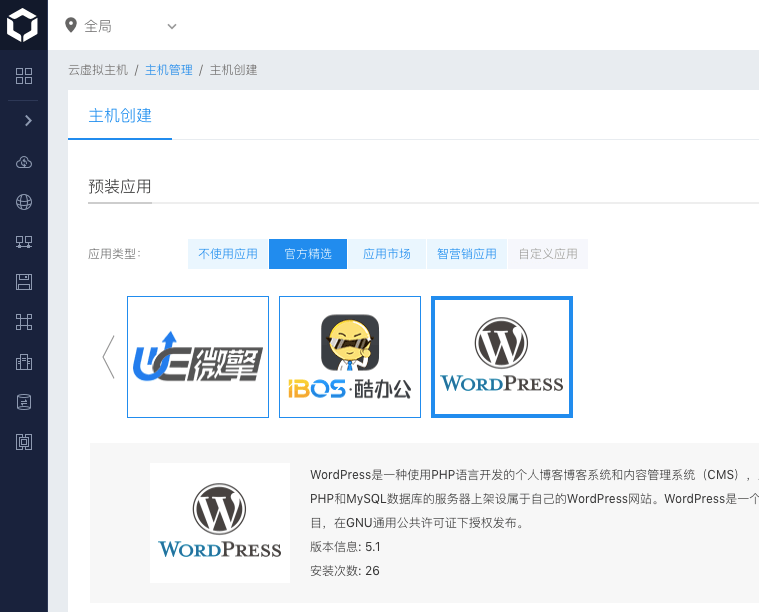The image size is (759, 612).
Task: Click the 应用类型 label
Action: pos(114,254)
